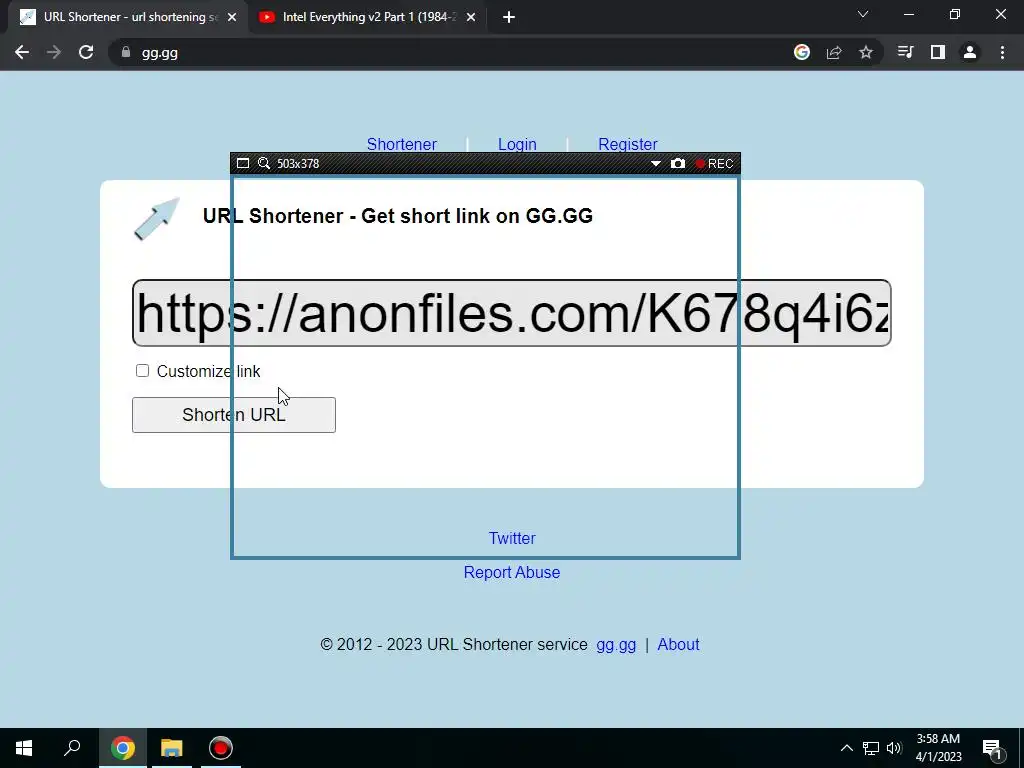
Task: Start recording with the REC button
Action: pos(714,163)
